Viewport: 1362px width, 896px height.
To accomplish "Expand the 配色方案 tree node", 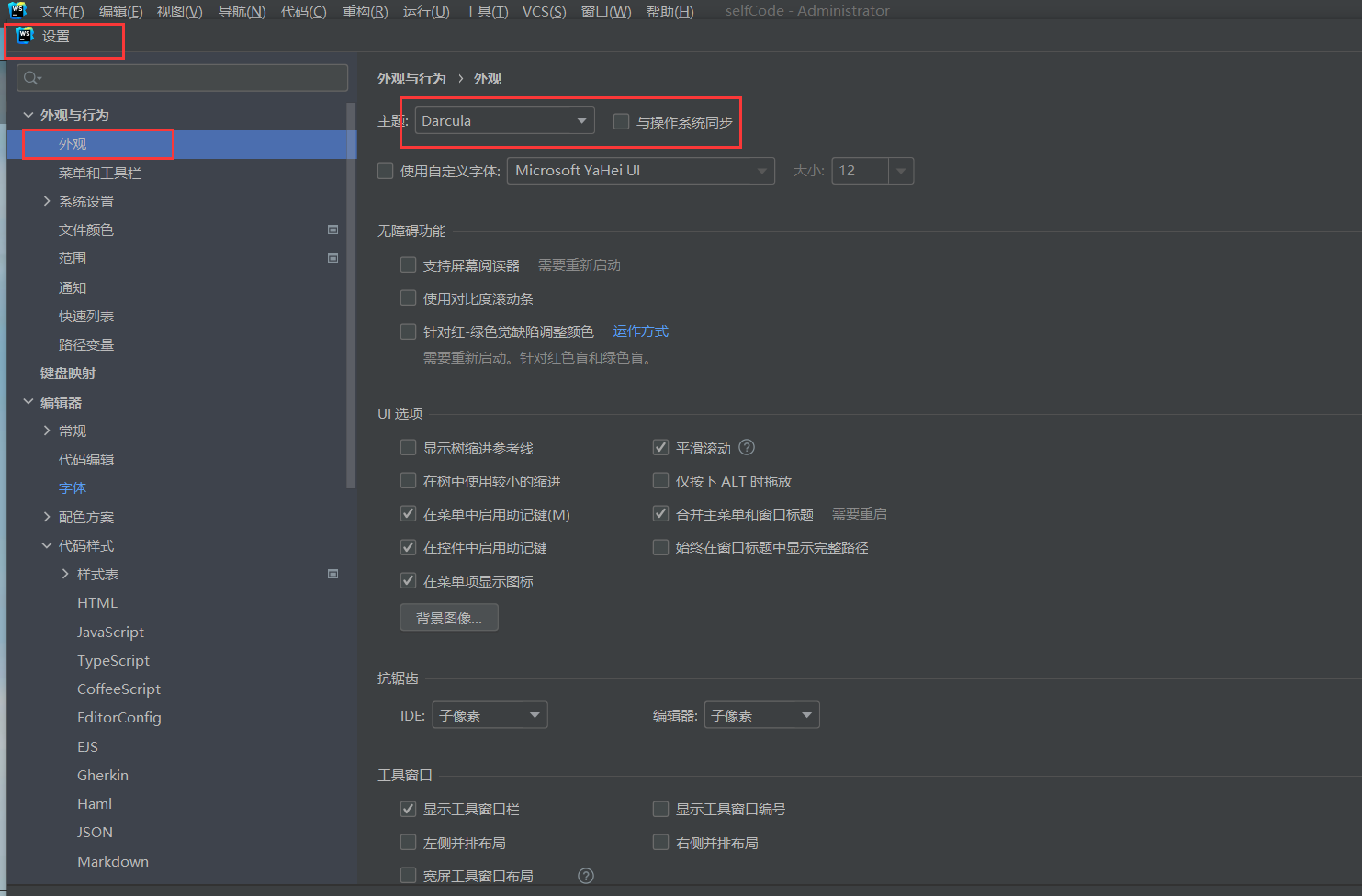I will [x=47, y=517].
